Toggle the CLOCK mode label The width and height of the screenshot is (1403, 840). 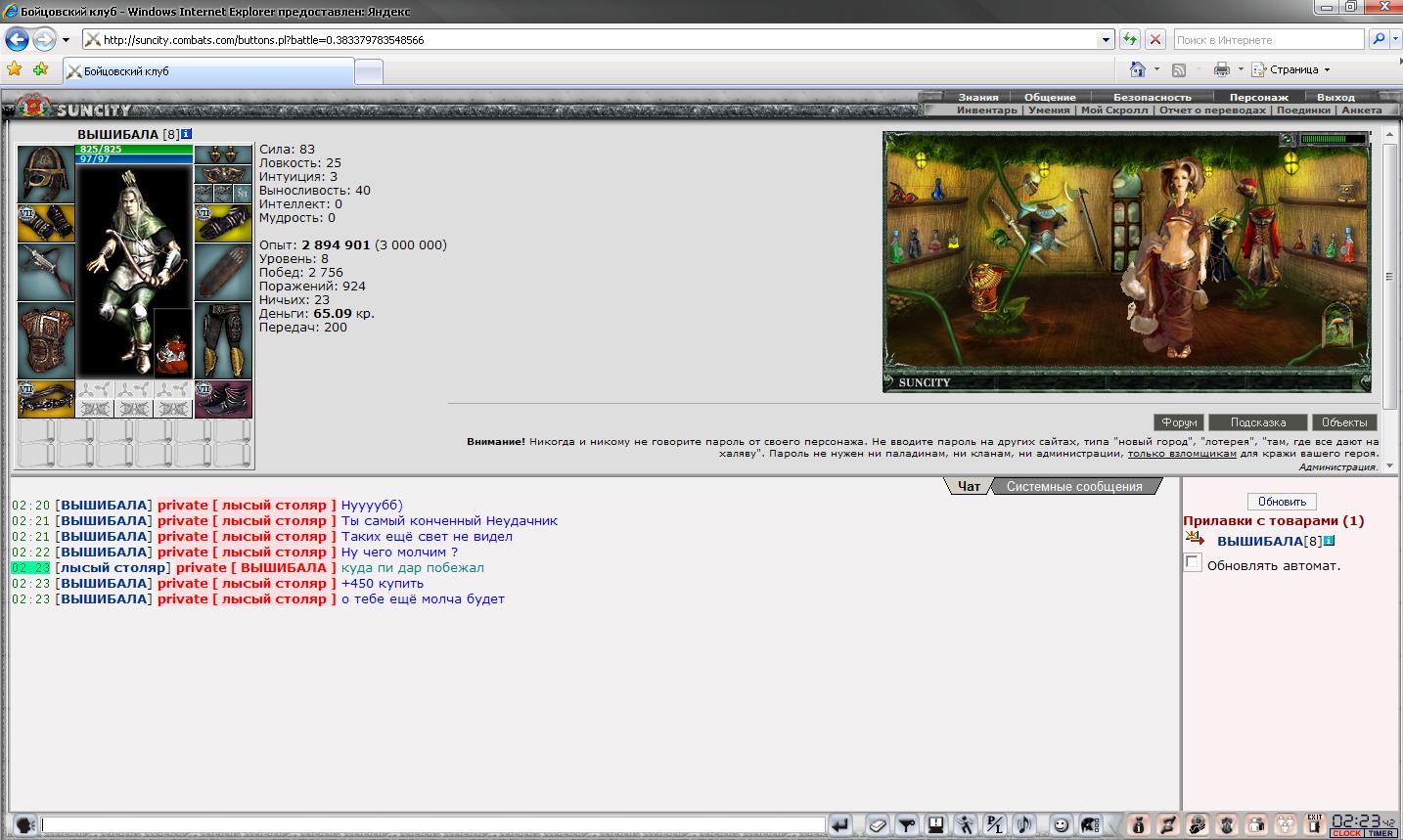coord(1346,833)
